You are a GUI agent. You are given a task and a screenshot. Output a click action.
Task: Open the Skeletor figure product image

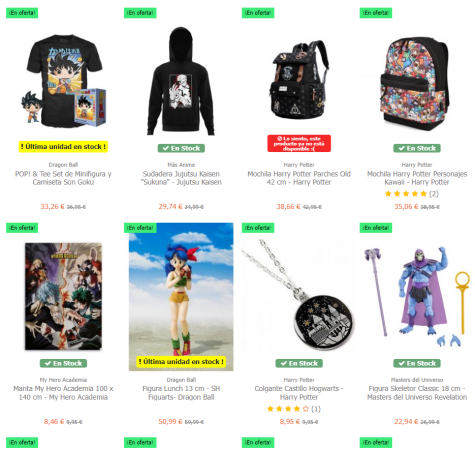(x=417, y=296)
